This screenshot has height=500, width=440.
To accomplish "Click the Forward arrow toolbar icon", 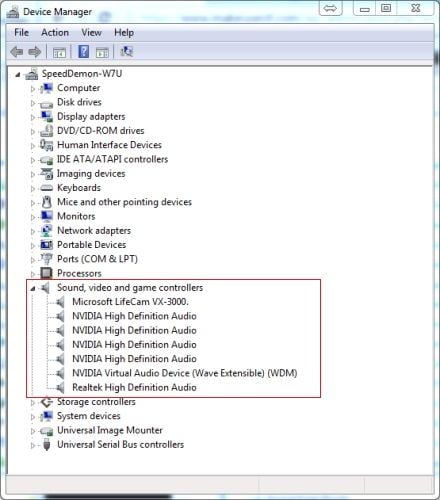I will 35,52.
